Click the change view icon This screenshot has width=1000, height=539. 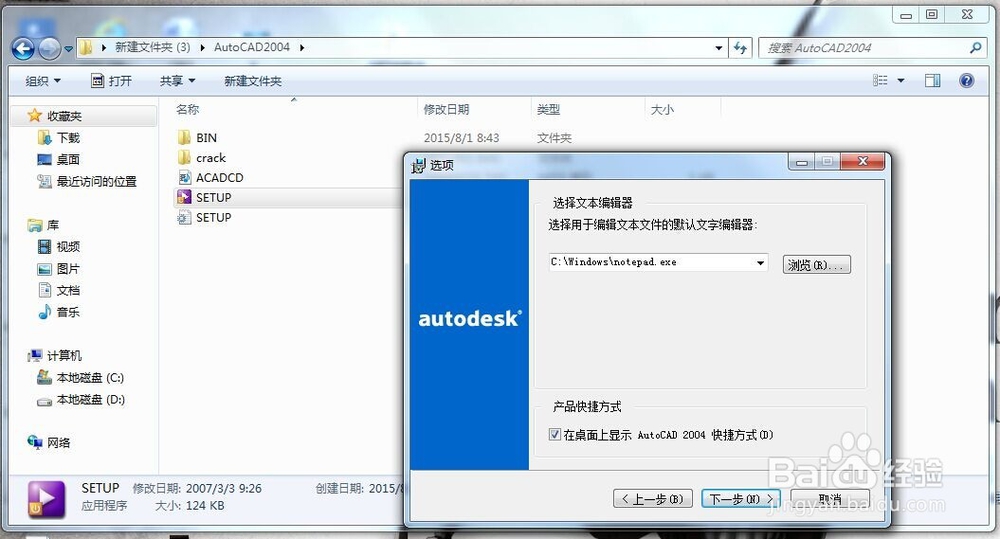pos(881,80)
